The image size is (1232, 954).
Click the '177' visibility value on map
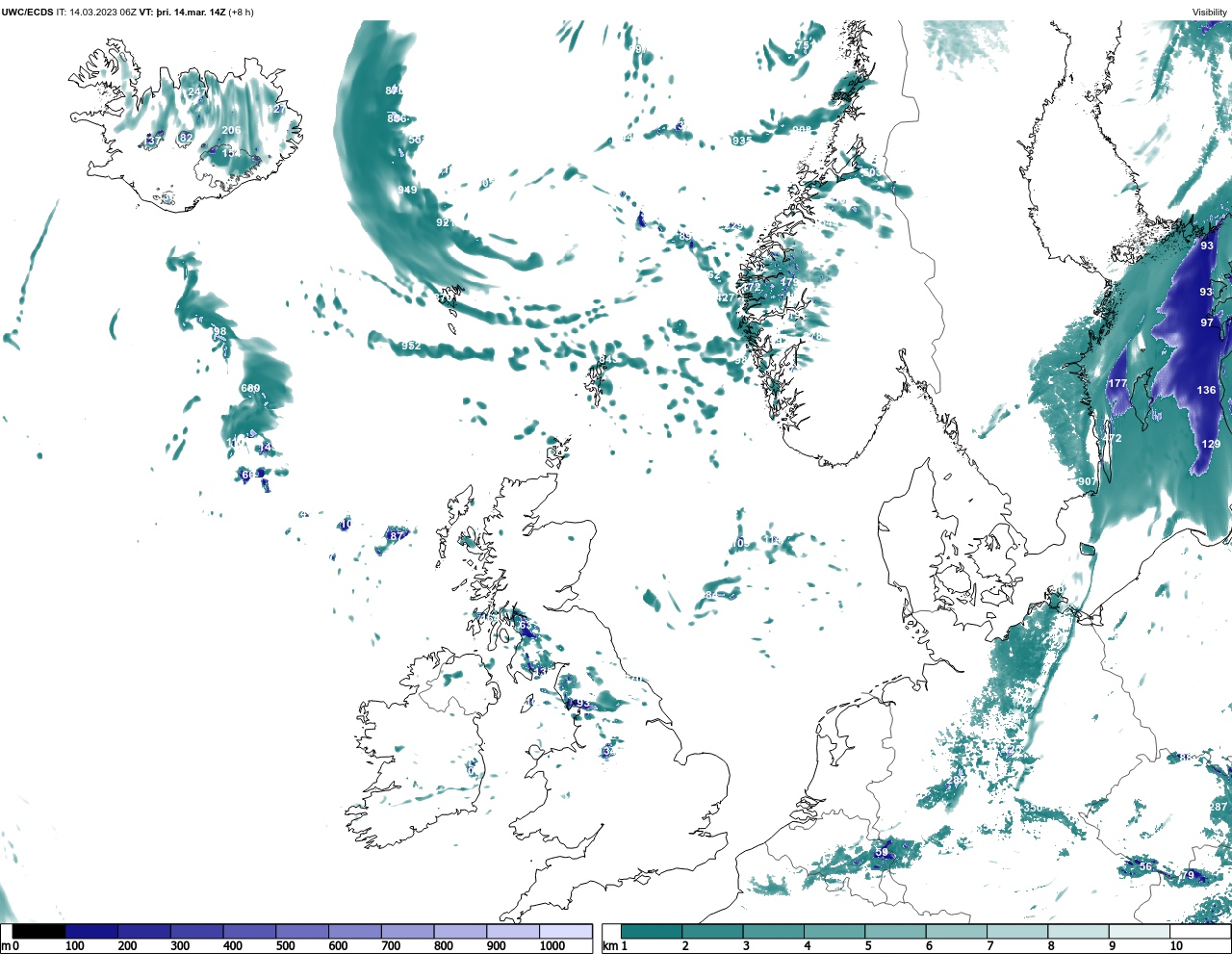click(x=1116, y=383)
